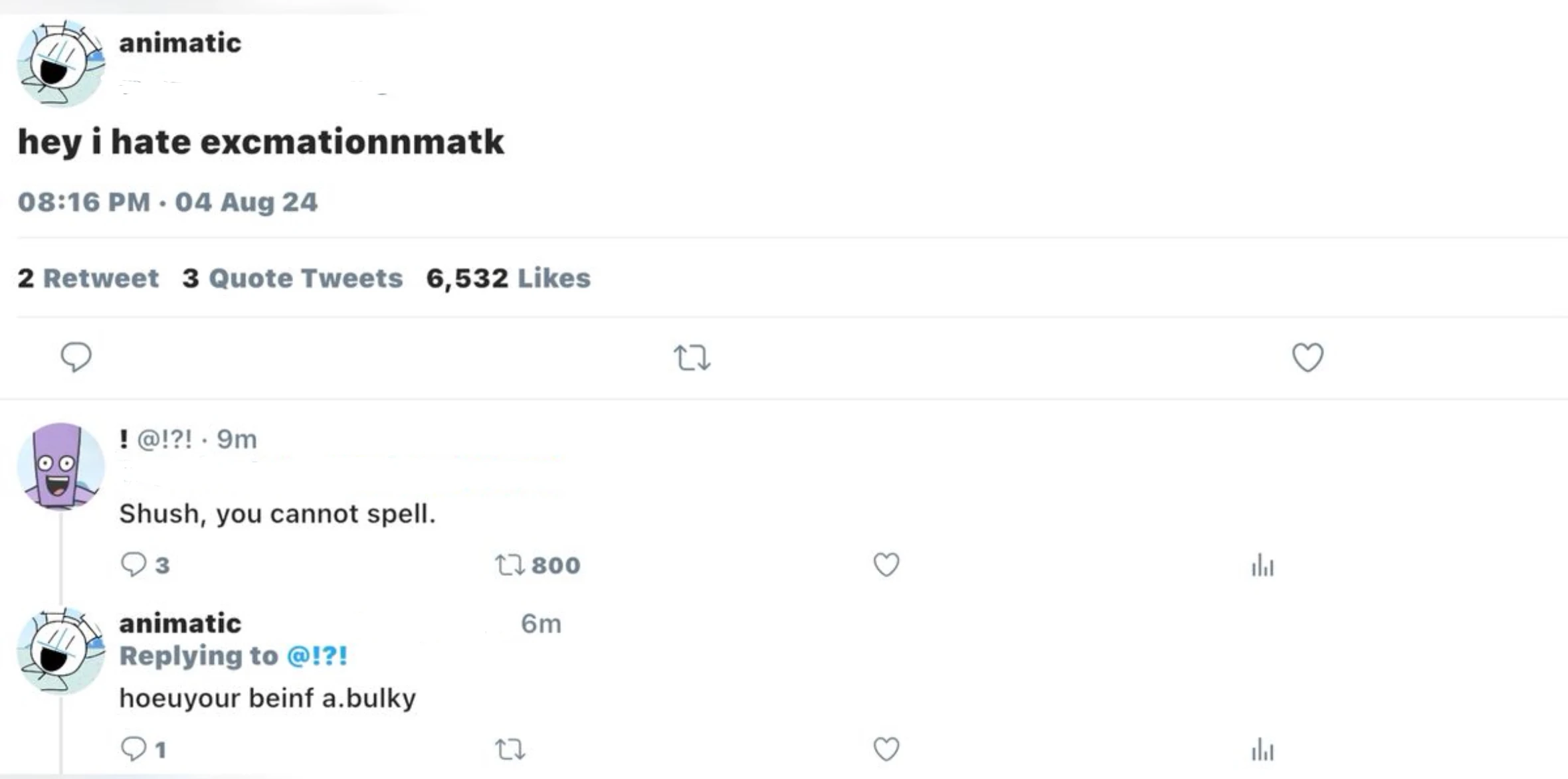Viewport: 1568px width, 779px height.
Task: Like the main tweet with heart icon
Action: click(1307, 357)
